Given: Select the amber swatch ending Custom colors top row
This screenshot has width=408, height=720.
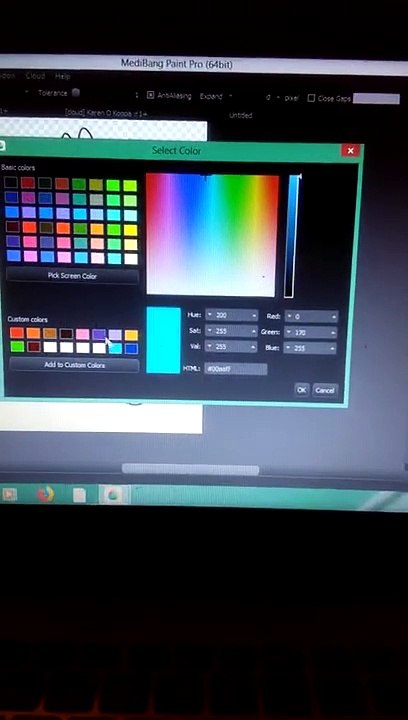Looking at the screenshot, I should click(x=131, y=335).
